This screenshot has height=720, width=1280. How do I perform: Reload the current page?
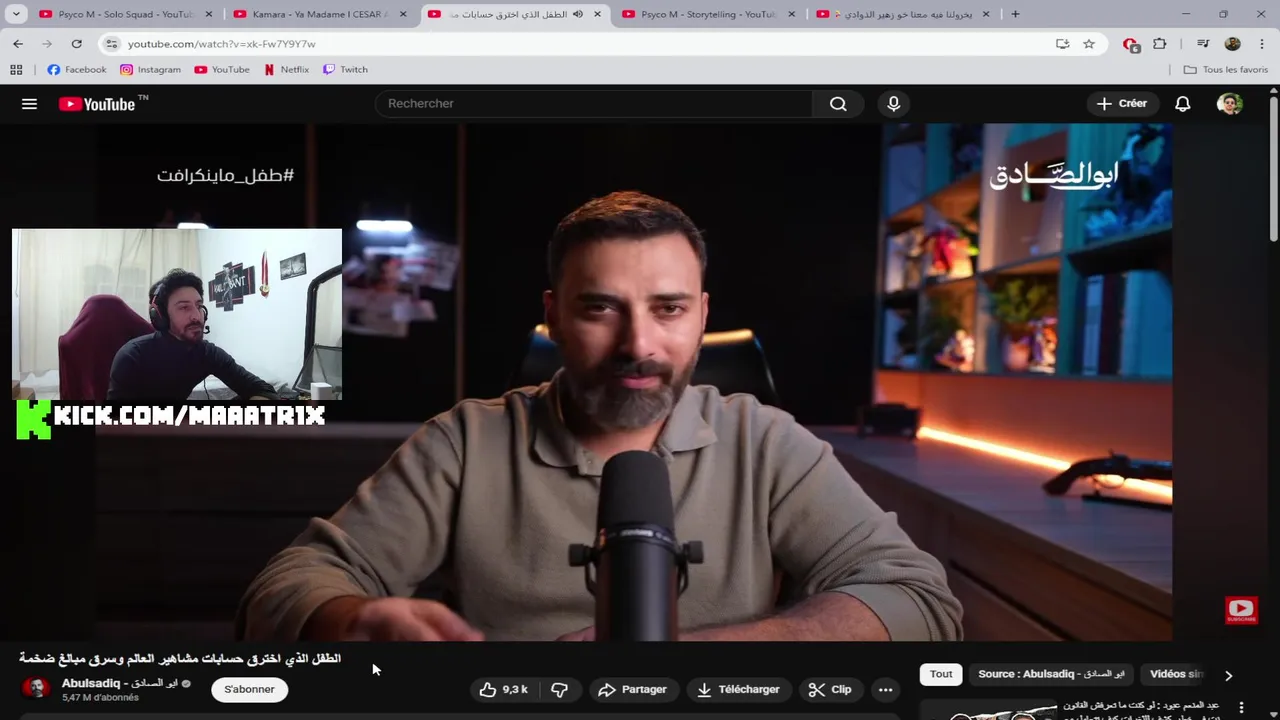click(76, 44)
